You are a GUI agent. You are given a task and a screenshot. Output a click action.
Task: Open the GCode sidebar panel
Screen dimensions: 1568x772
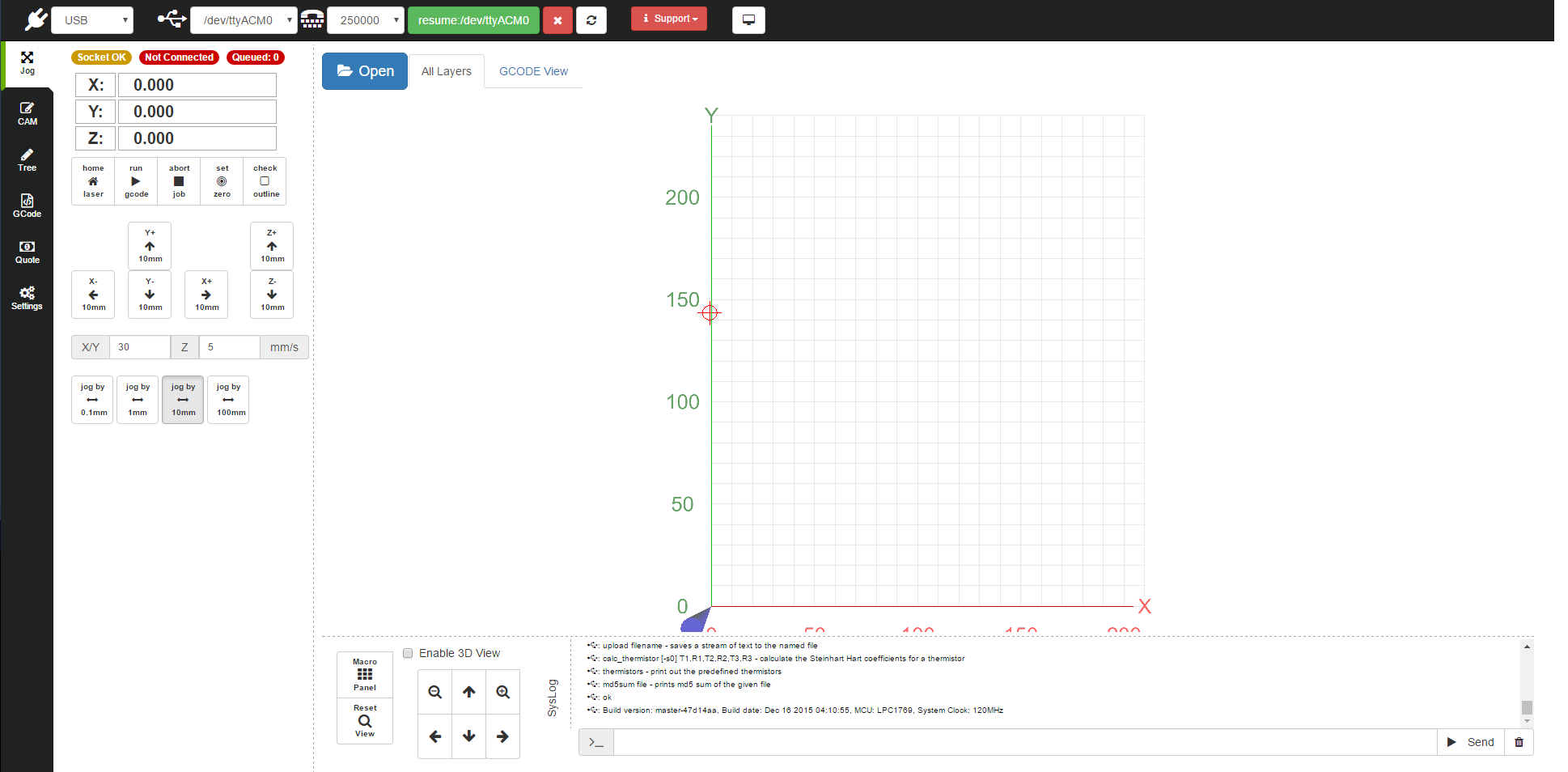[x=28, y=206]
